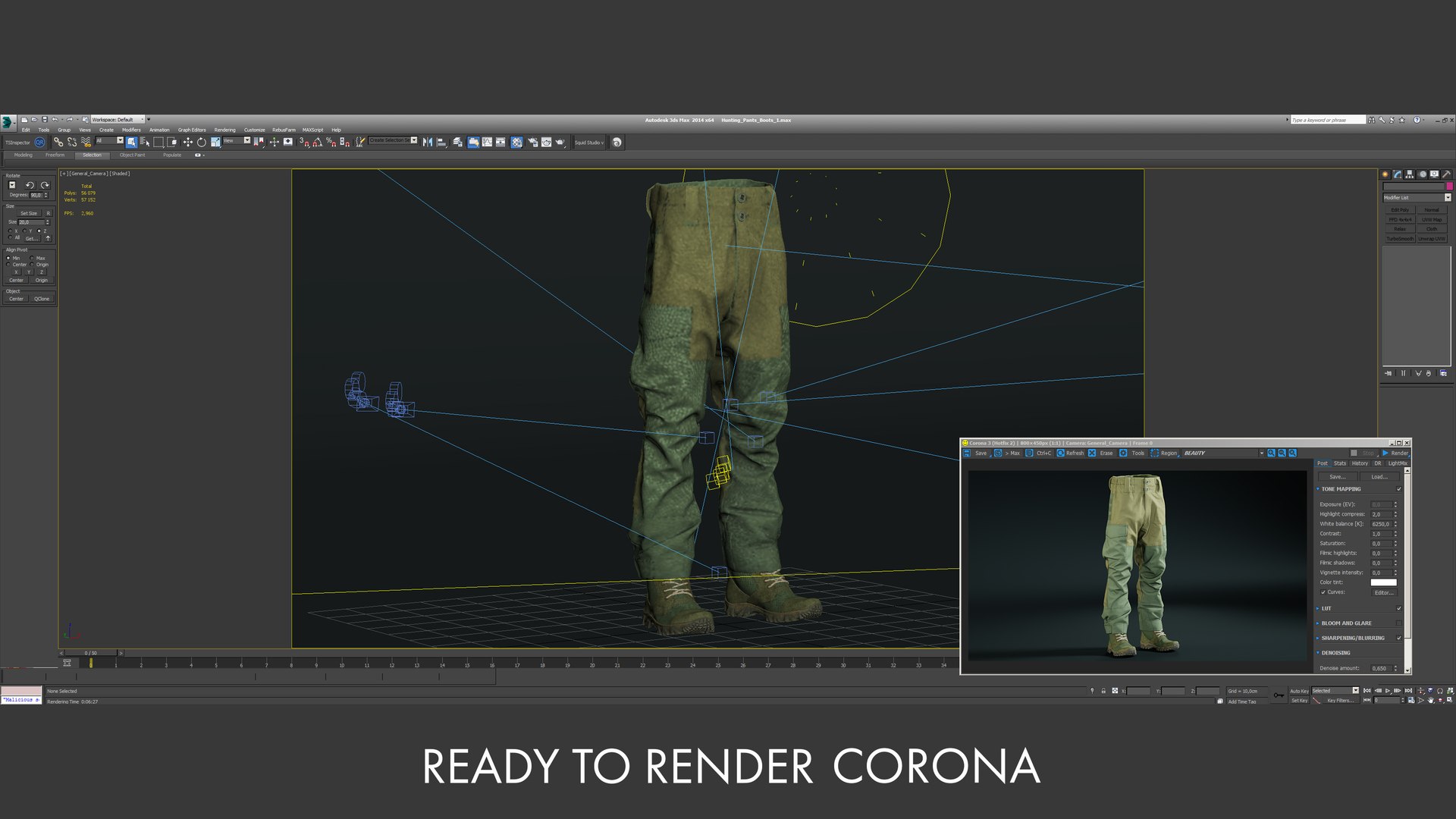
Task: Click the curves Editor... button
Action: coord(1383,592)
